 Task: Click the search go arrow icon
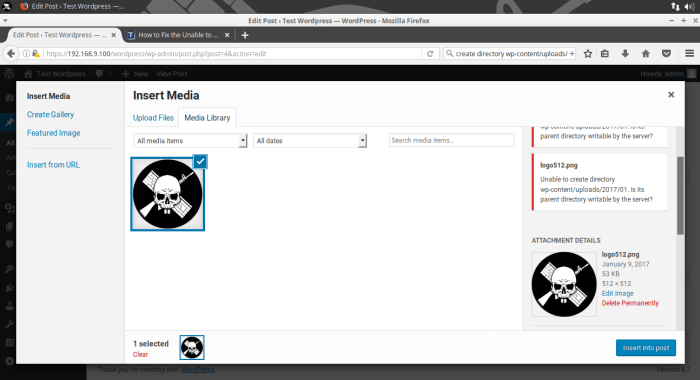click(571, 54)
